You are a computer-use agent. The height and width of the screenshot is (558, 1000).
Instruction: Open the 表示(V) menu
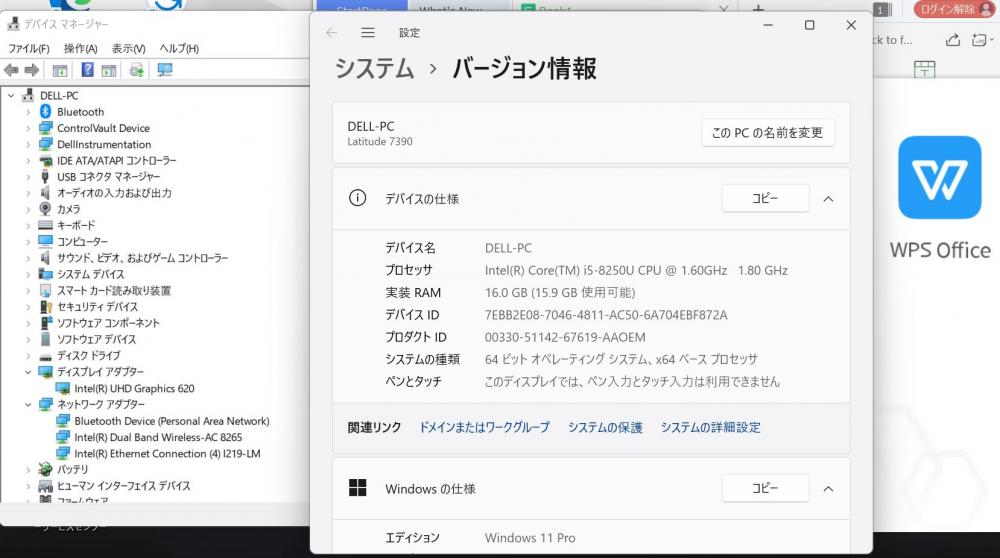(128, 48)
